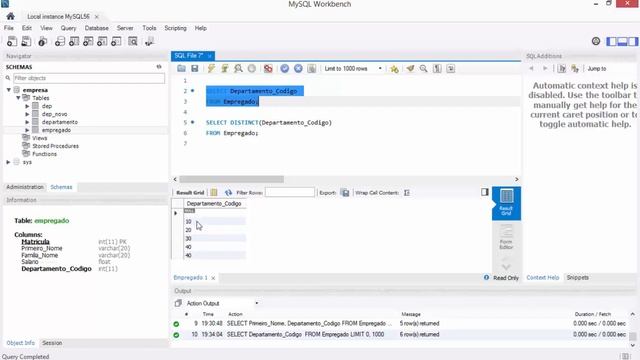Go back in SQL Additions help
This screenshot has height=360, width=640.
pyautogui.click(x=531, y=69)
